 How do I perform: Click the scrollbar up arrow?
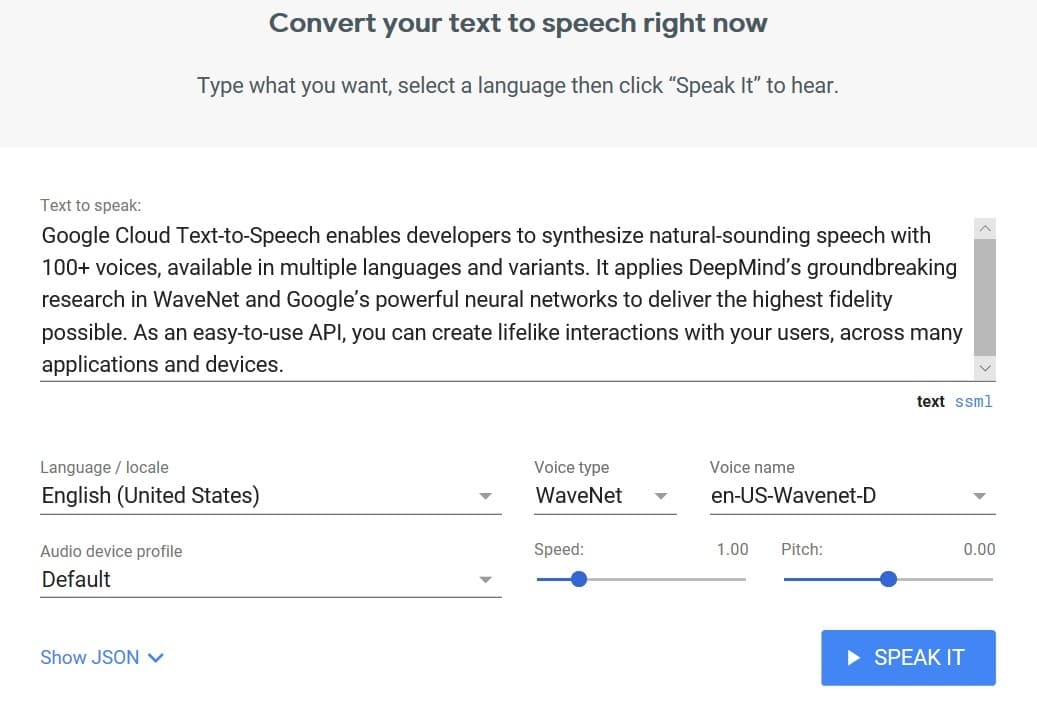point(985,227)
